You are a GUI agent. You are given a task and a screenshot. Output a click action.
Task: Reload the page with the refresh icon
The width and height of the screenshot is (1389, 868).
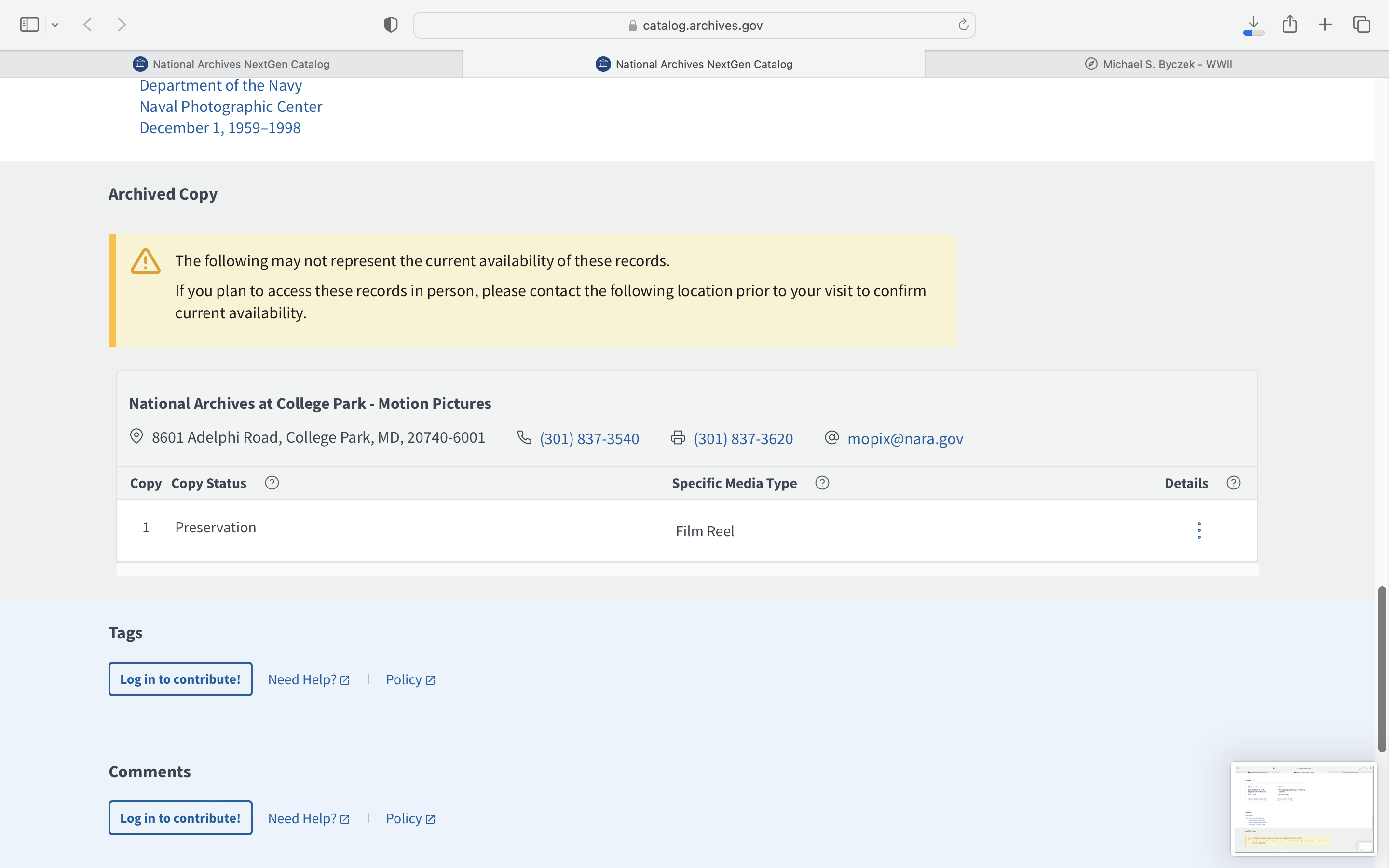963,25
